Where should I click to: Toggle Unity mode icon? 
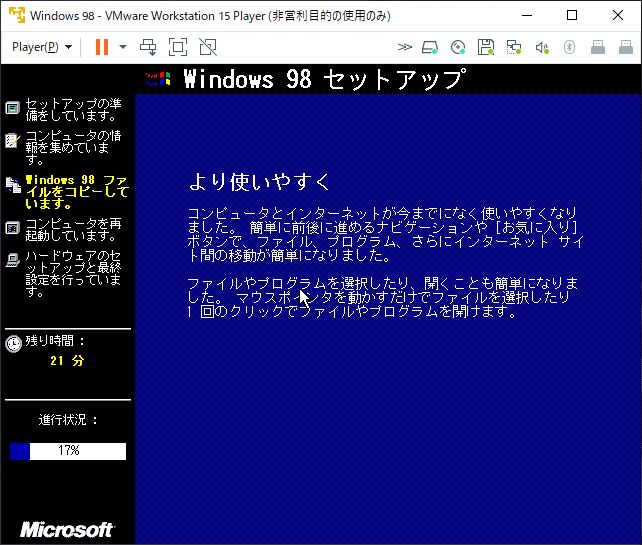coord(208,47)
